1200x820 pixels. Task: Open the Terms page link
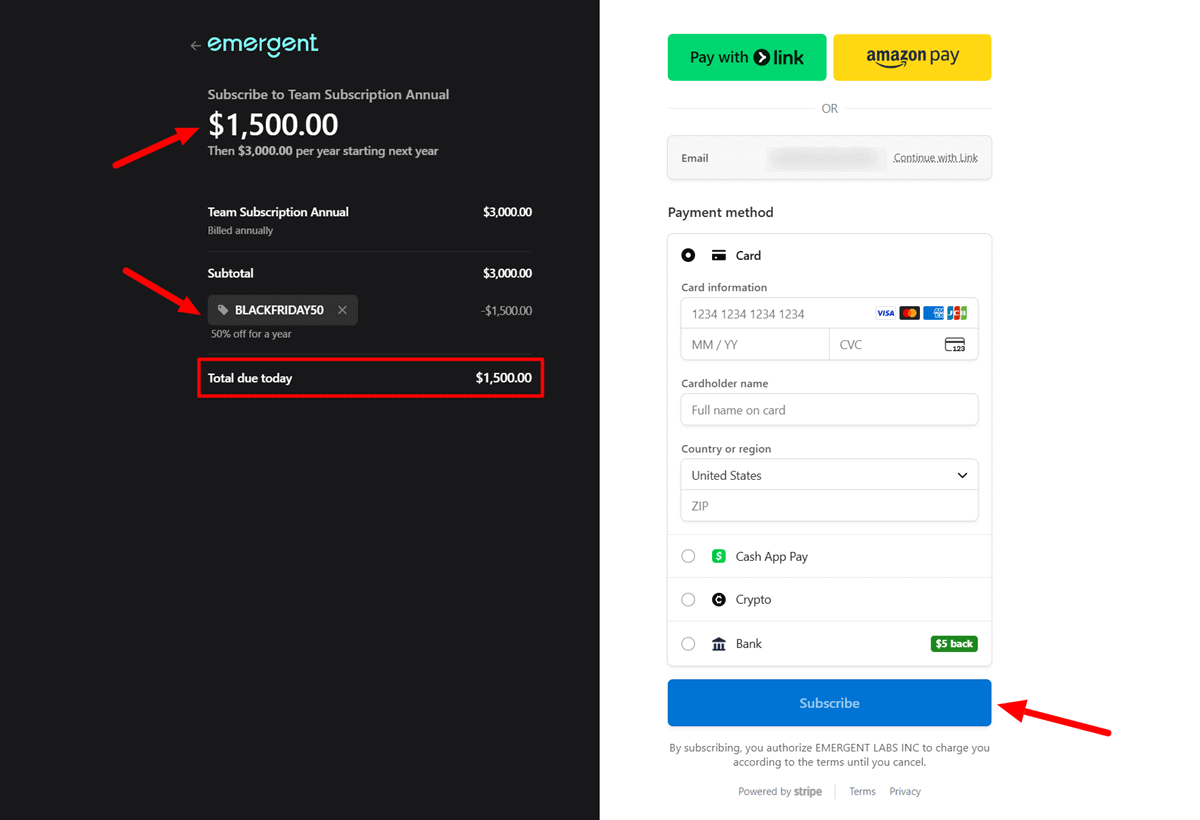(861, 791)
